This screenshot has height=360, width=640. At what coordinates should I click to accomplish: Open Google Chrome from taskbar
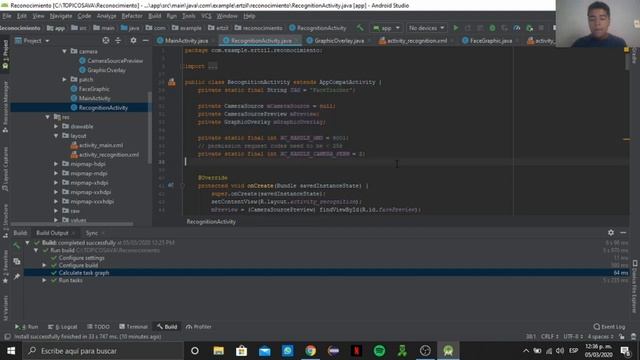[310, 351]
